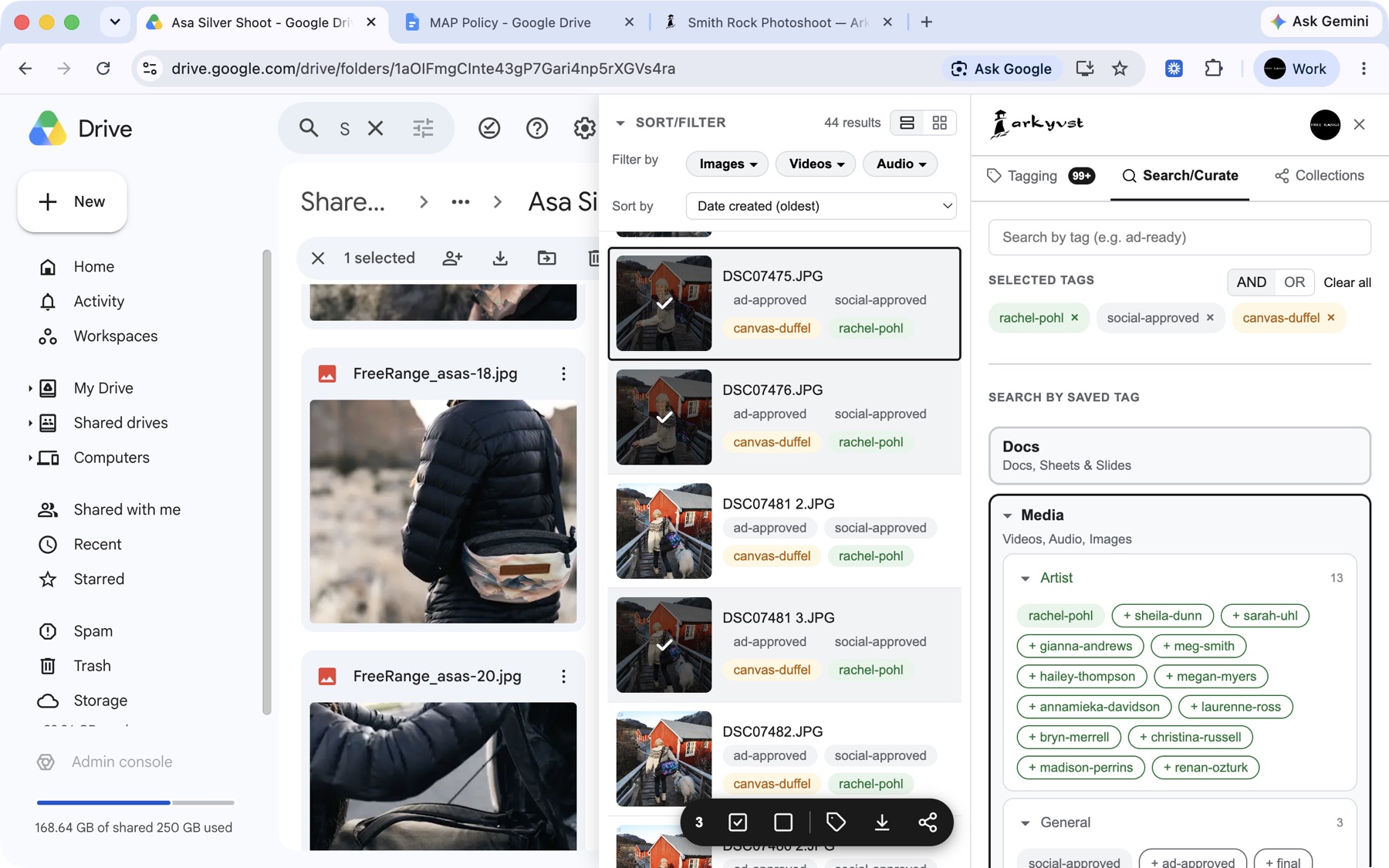The height and width of the screenshot is (868, 1389).
Task: Collapse the SORT/FILTER section
Action: coord(620,123)
